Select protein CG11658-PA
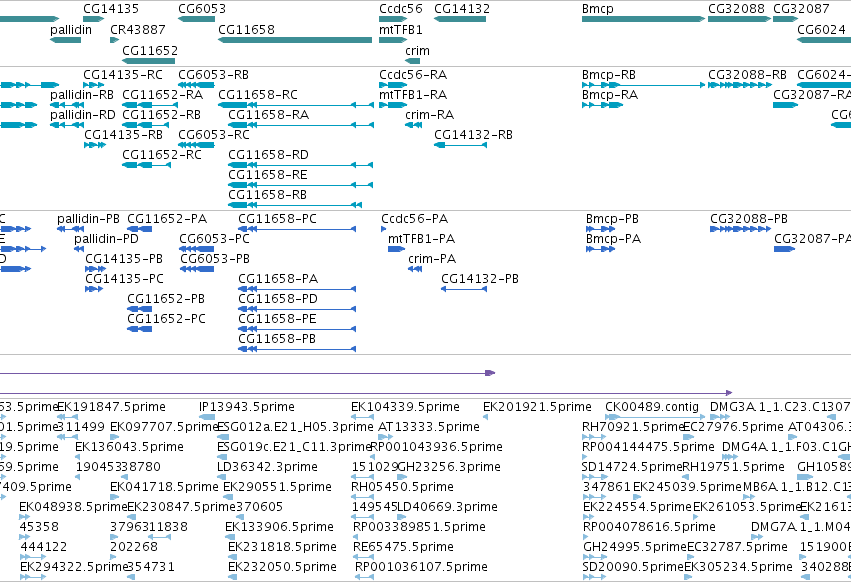The image size is (851, 582). tap(297, 289)
